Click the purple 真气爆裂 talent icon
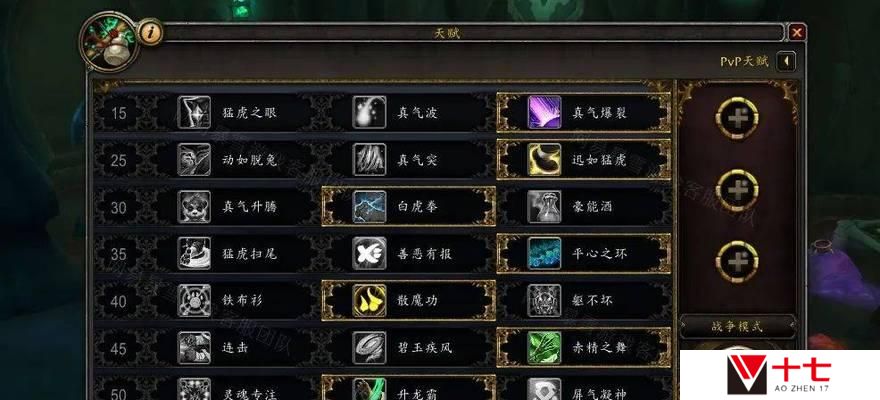 click(x=544, y=113)
